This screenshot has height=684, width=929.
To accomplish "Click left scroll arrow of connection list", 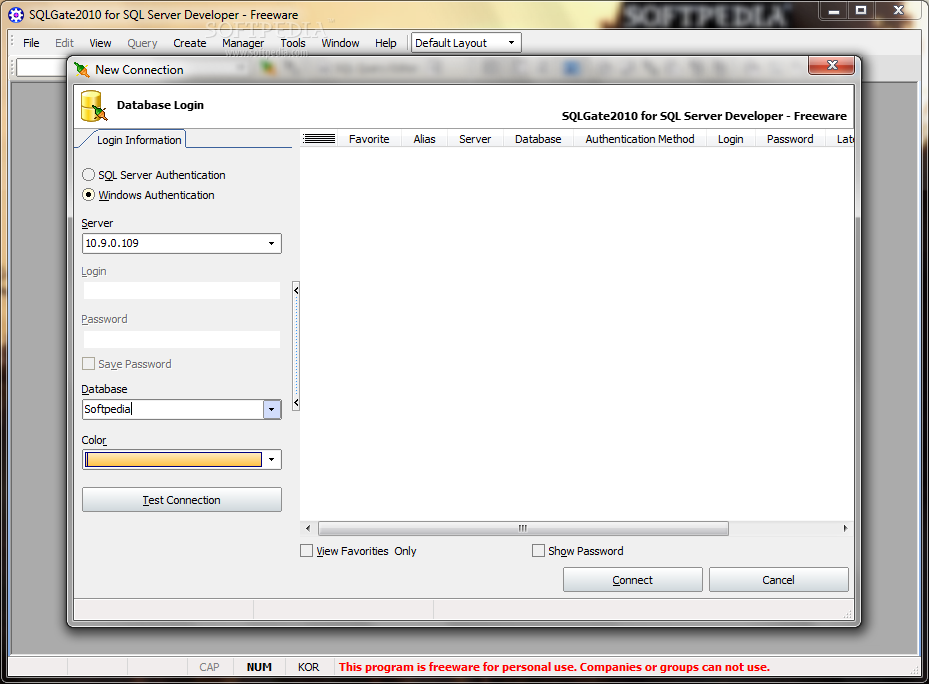I will point(307,528).
